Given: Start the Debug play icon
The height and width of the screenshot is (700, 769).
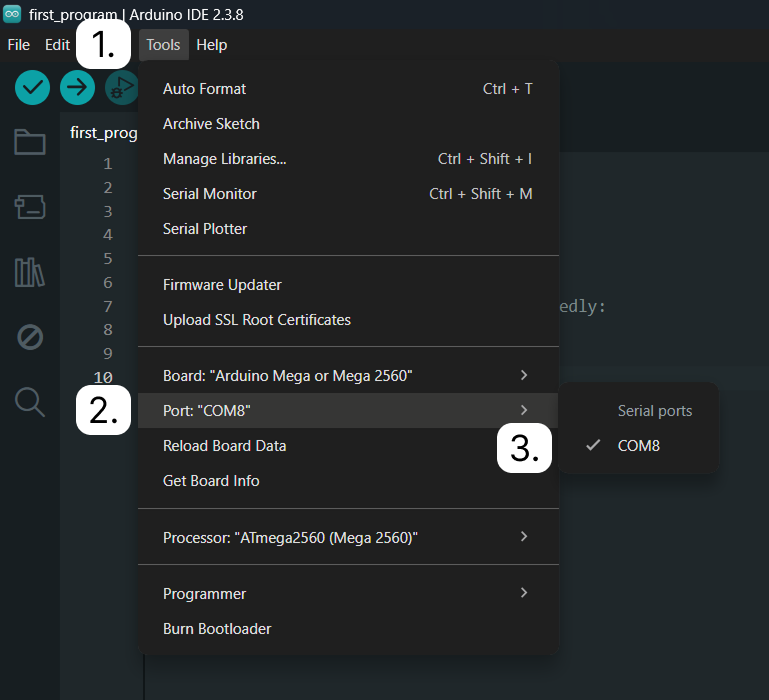Looking at the screenshot, I should pos(122,88).
